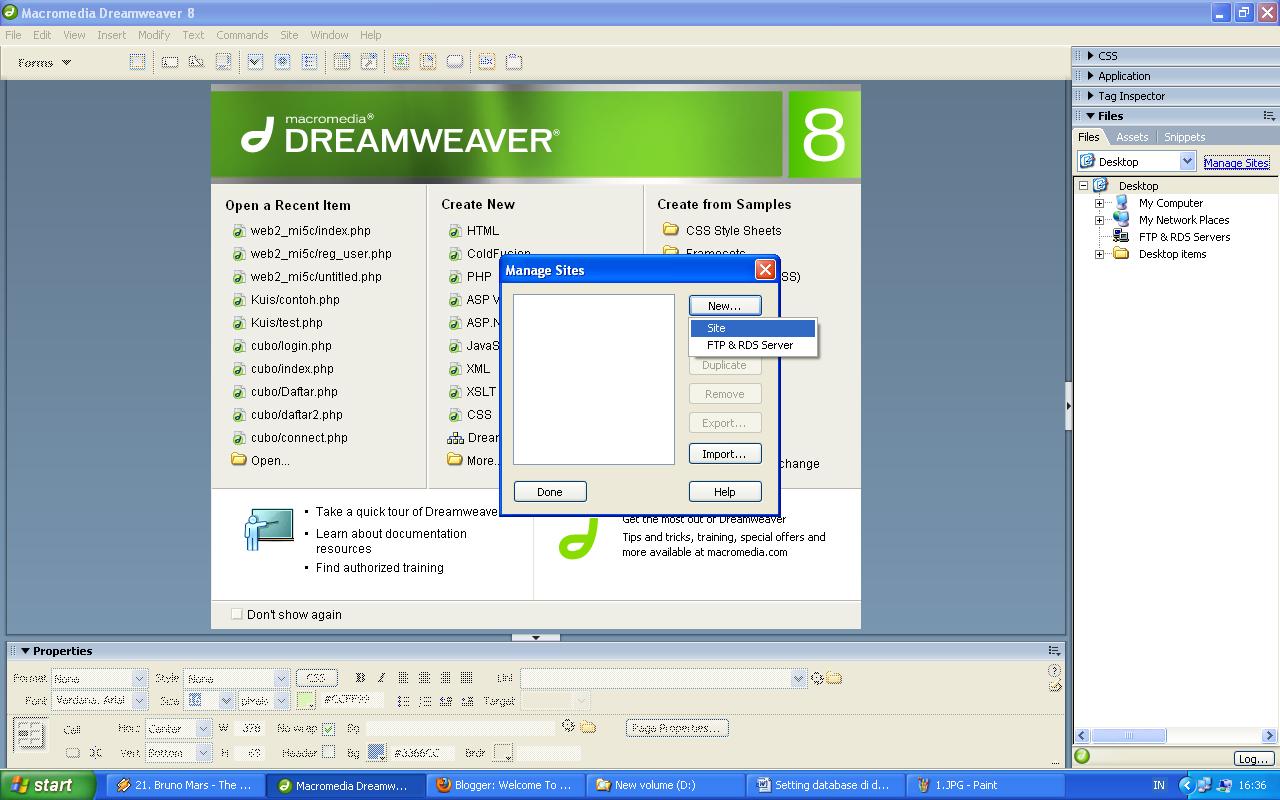Screen dimensions: 1280x800
Task: Expand the My Computer tree node
Action: click(1099, 203)
